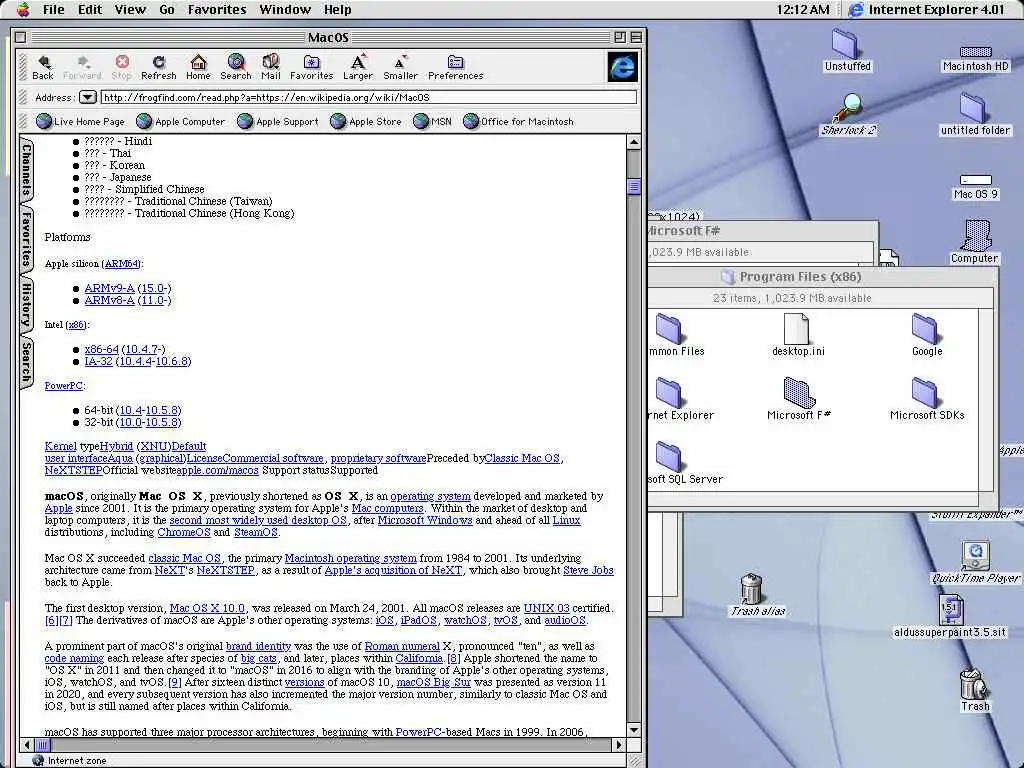Open the Help menu
This screenshot has height=768, width=1024.
pyautogui.click(x=338, y=9)
